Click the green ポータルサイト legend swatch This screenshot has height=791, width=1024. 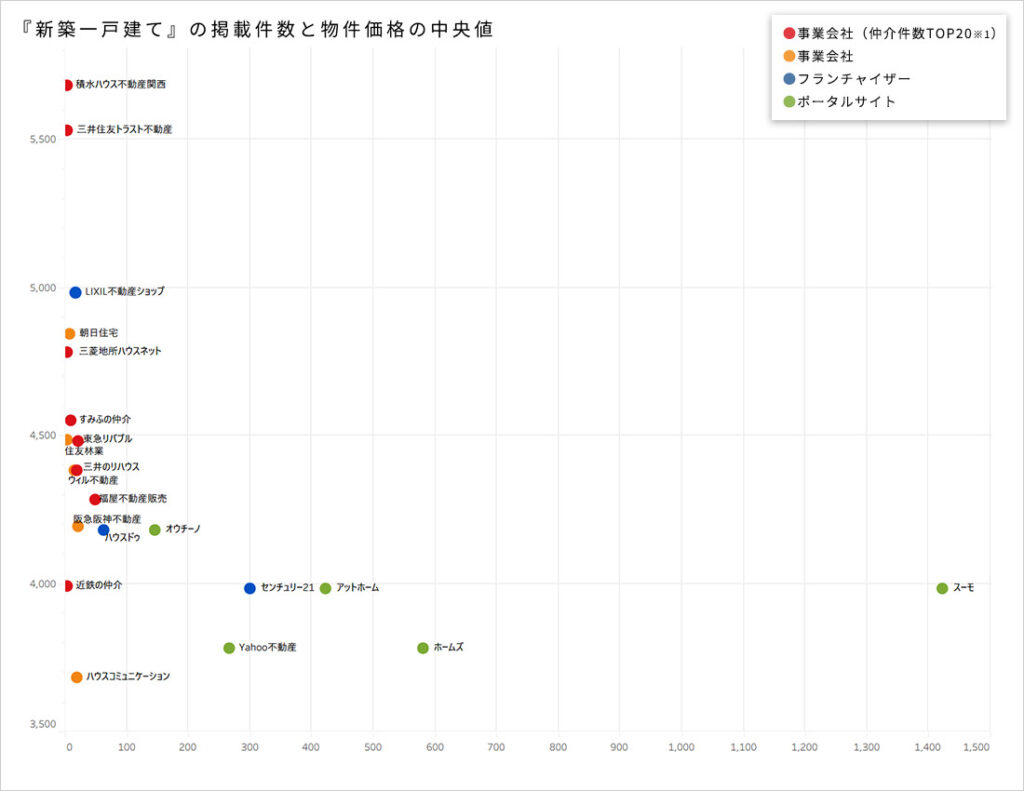(788, 101)
